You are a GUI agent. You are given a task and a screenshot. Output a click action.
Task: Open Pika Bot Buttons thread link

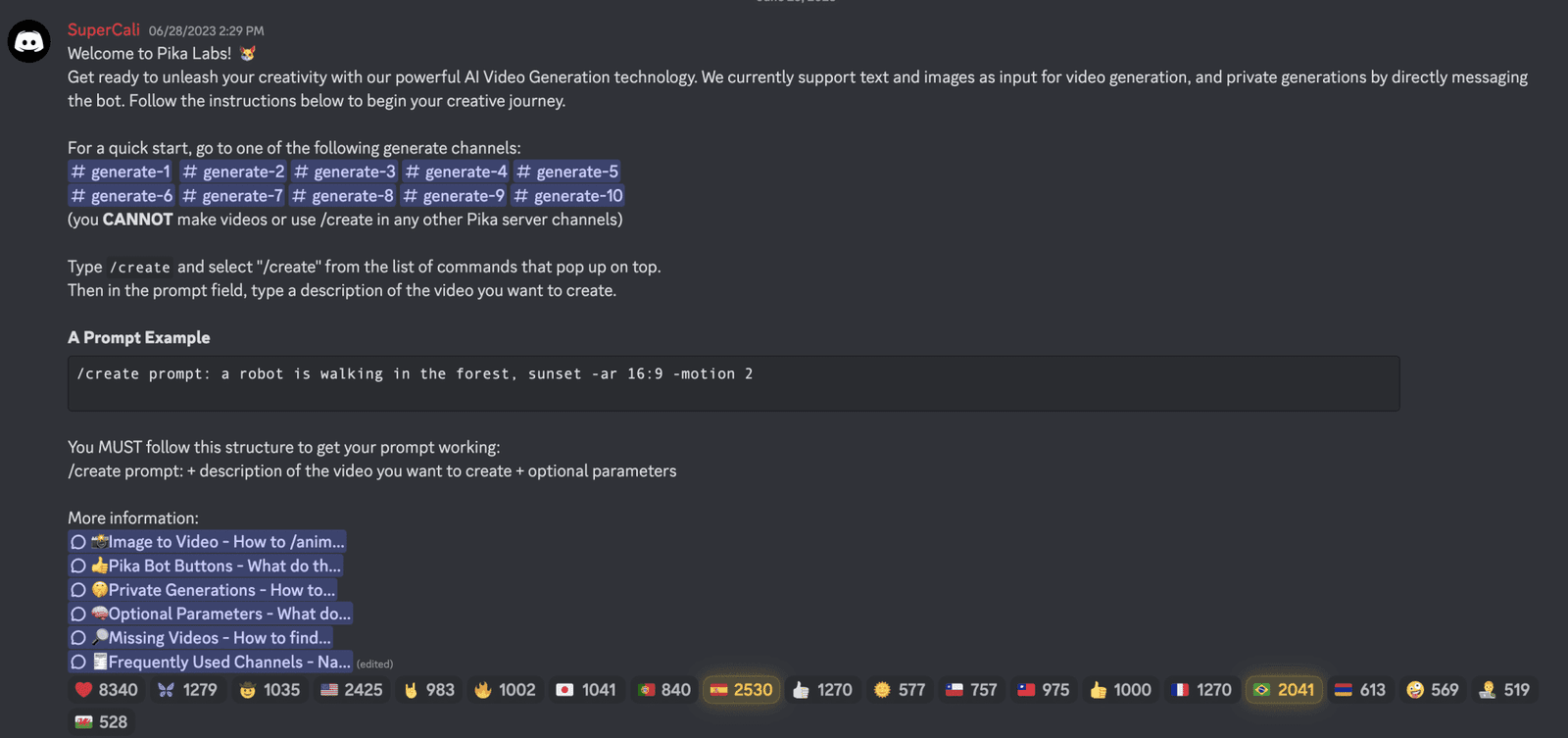pos(206,566)
